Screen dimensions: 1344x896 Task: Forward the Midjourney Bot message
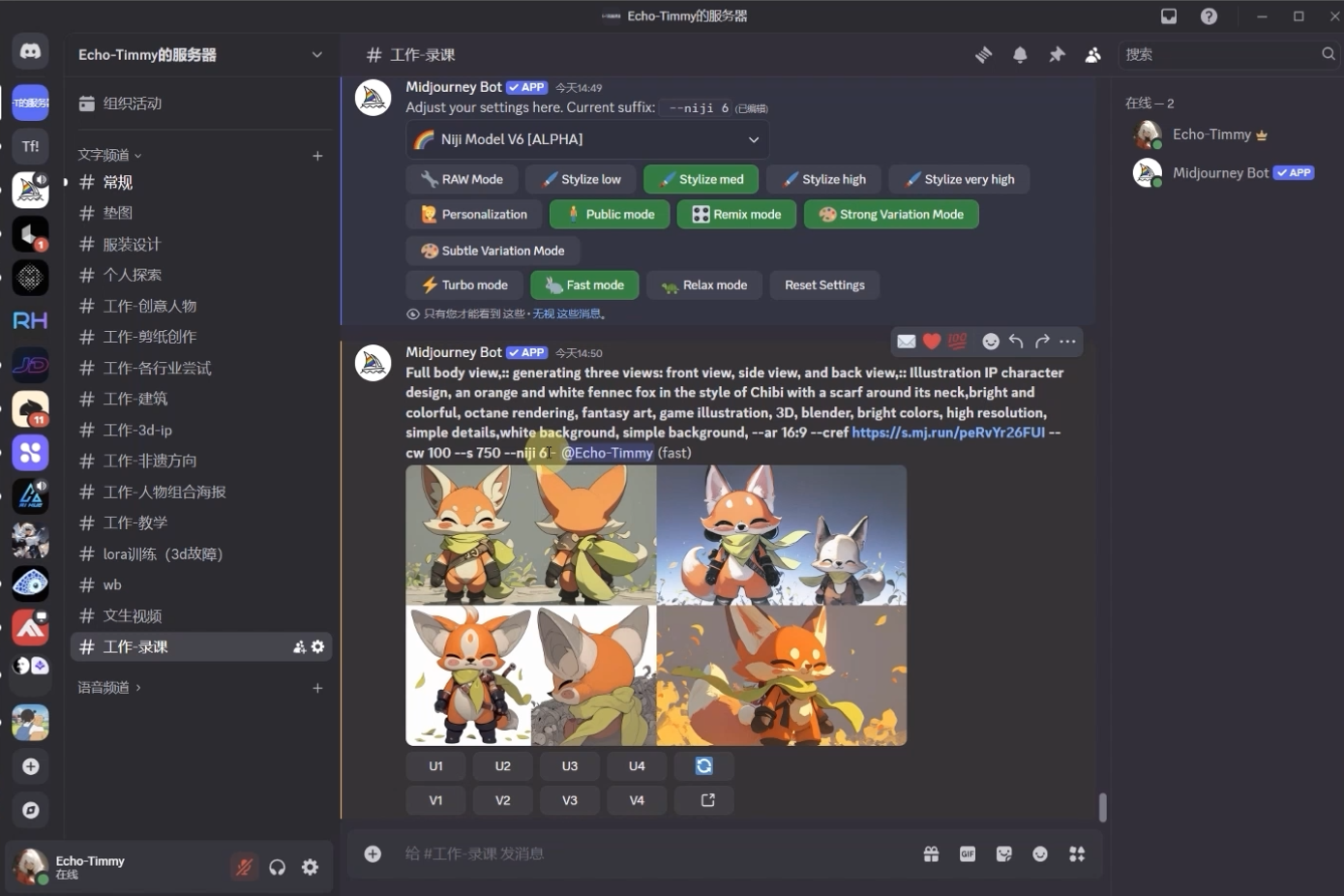(x=1042, y=341)
